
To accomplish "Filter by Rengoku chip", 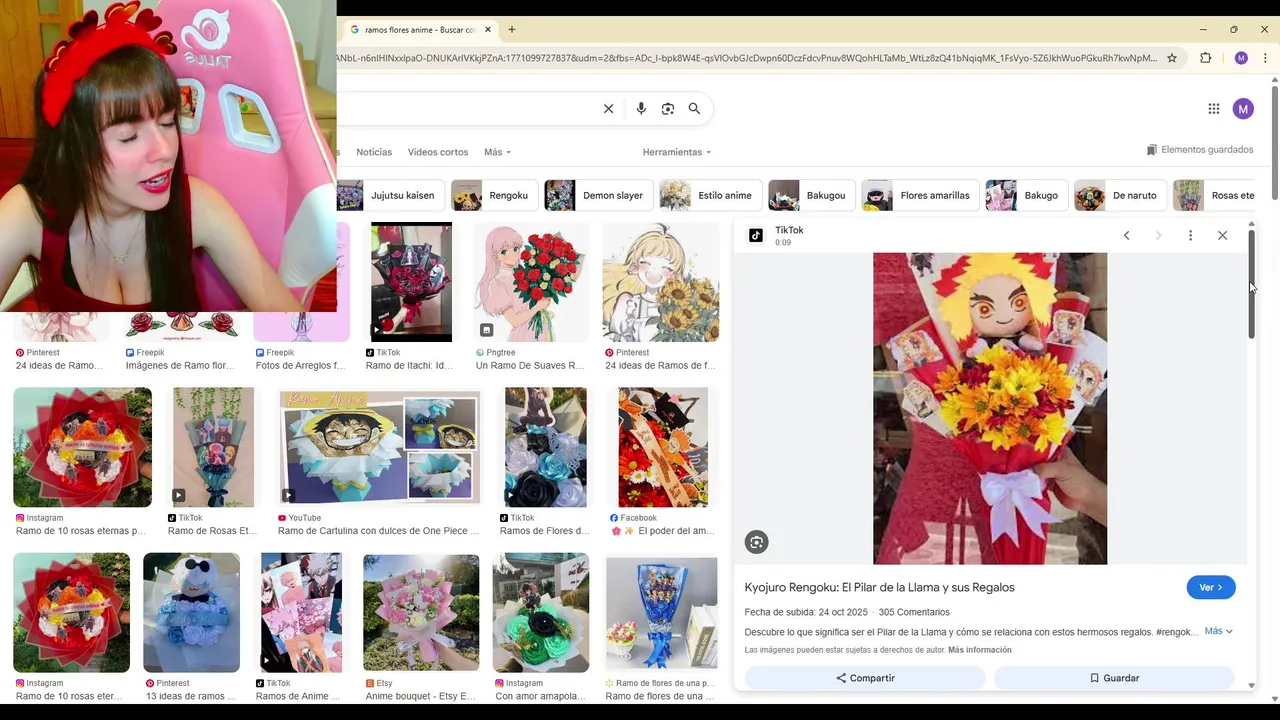I will [x=495, y=196].
